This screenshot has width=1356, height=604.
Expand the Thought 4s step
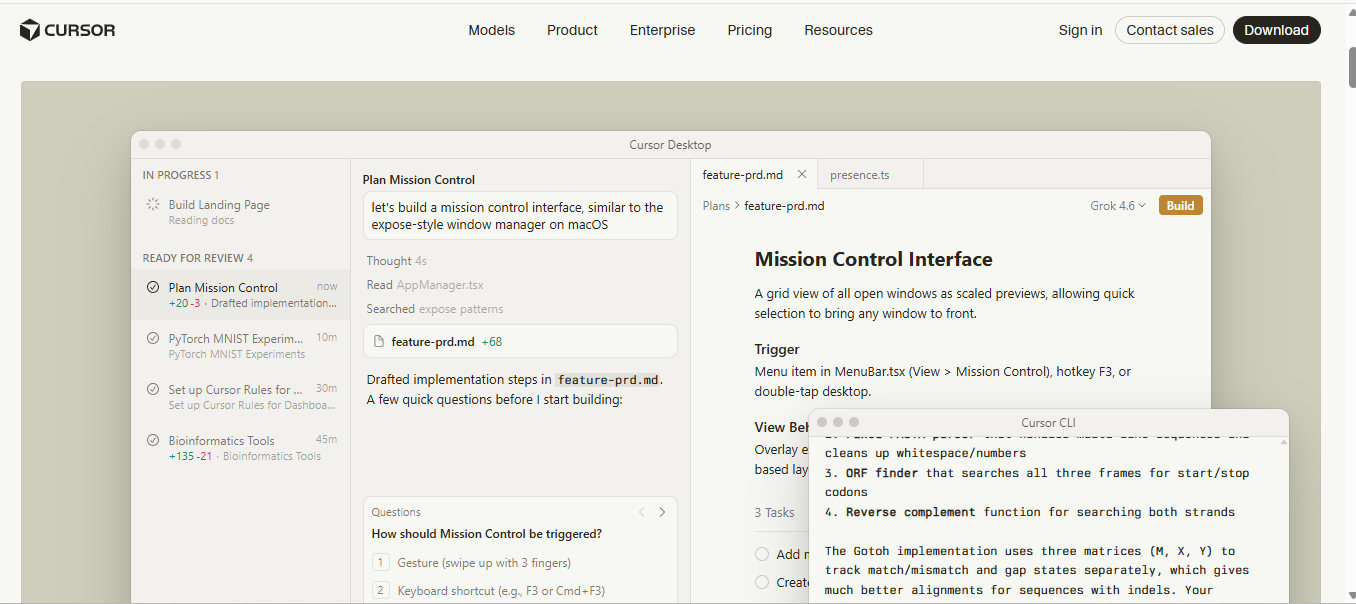click(x=396, y=261)
